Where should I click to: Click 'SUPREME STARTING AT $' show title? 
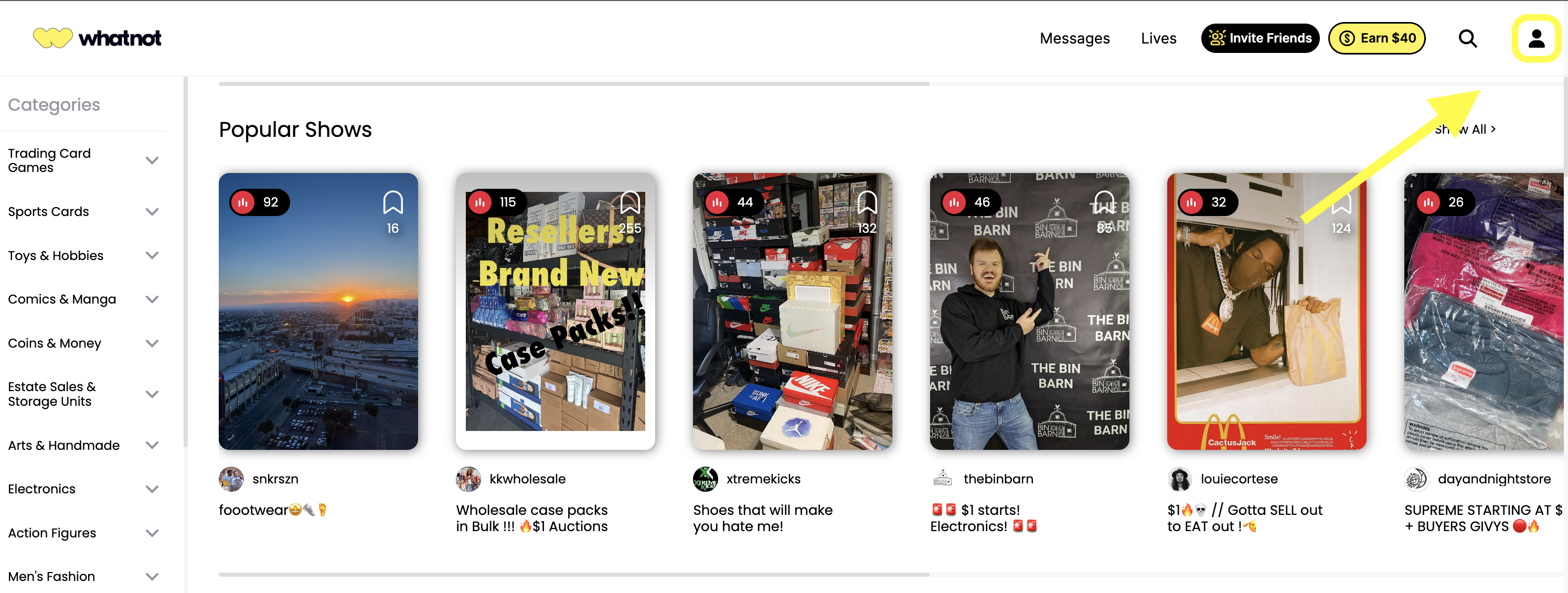tap(1483, 518)
